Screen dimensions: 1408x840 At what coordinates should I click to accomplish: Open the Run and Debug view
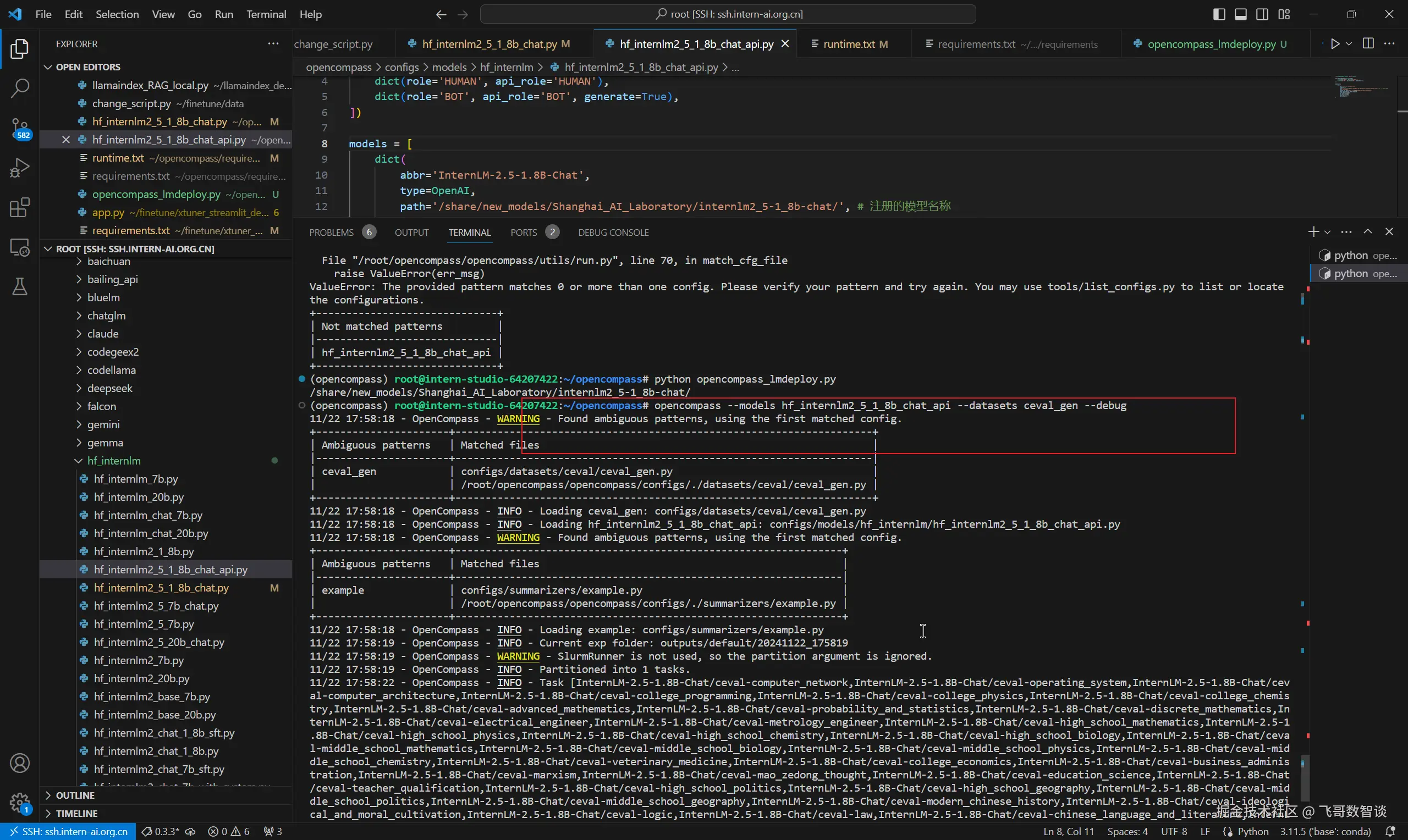pyautogui.click(x=20, y=168)
